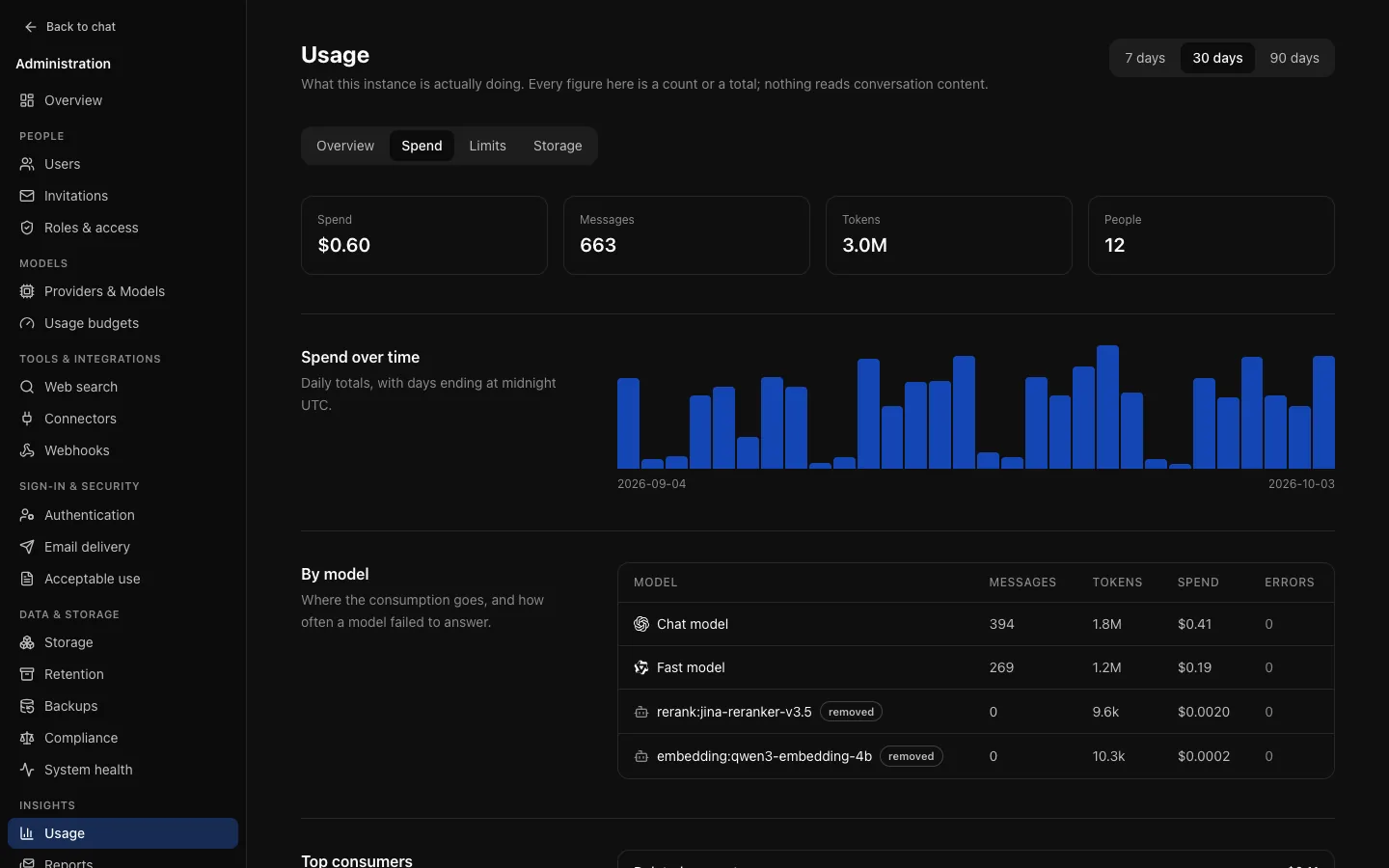Set the time range to 7 days

coord(1145,58)
